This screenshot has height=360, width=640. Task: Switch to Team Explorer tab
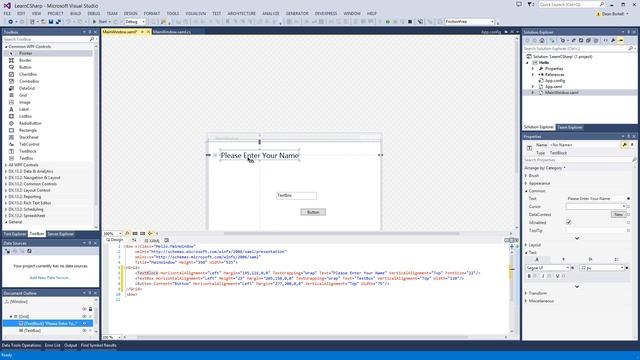[570, 127]
